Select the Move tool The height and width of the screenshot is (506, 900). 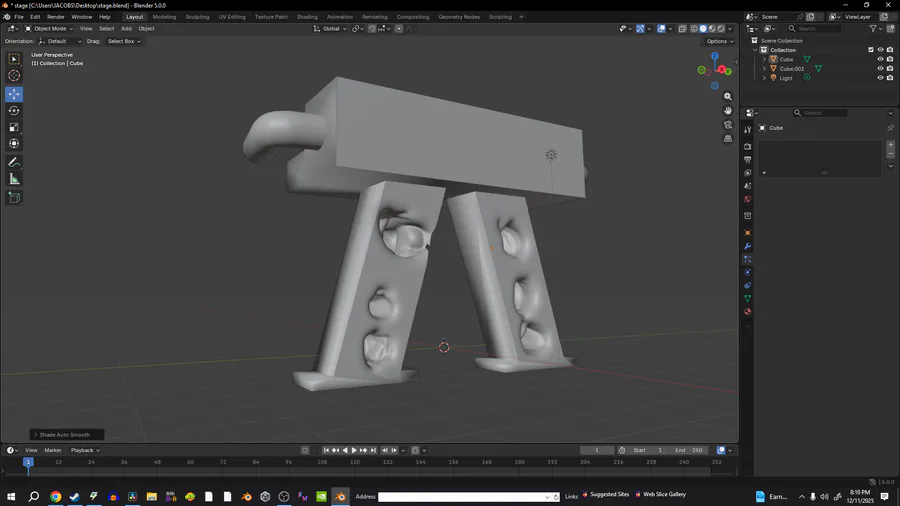[x=14, y=94]
